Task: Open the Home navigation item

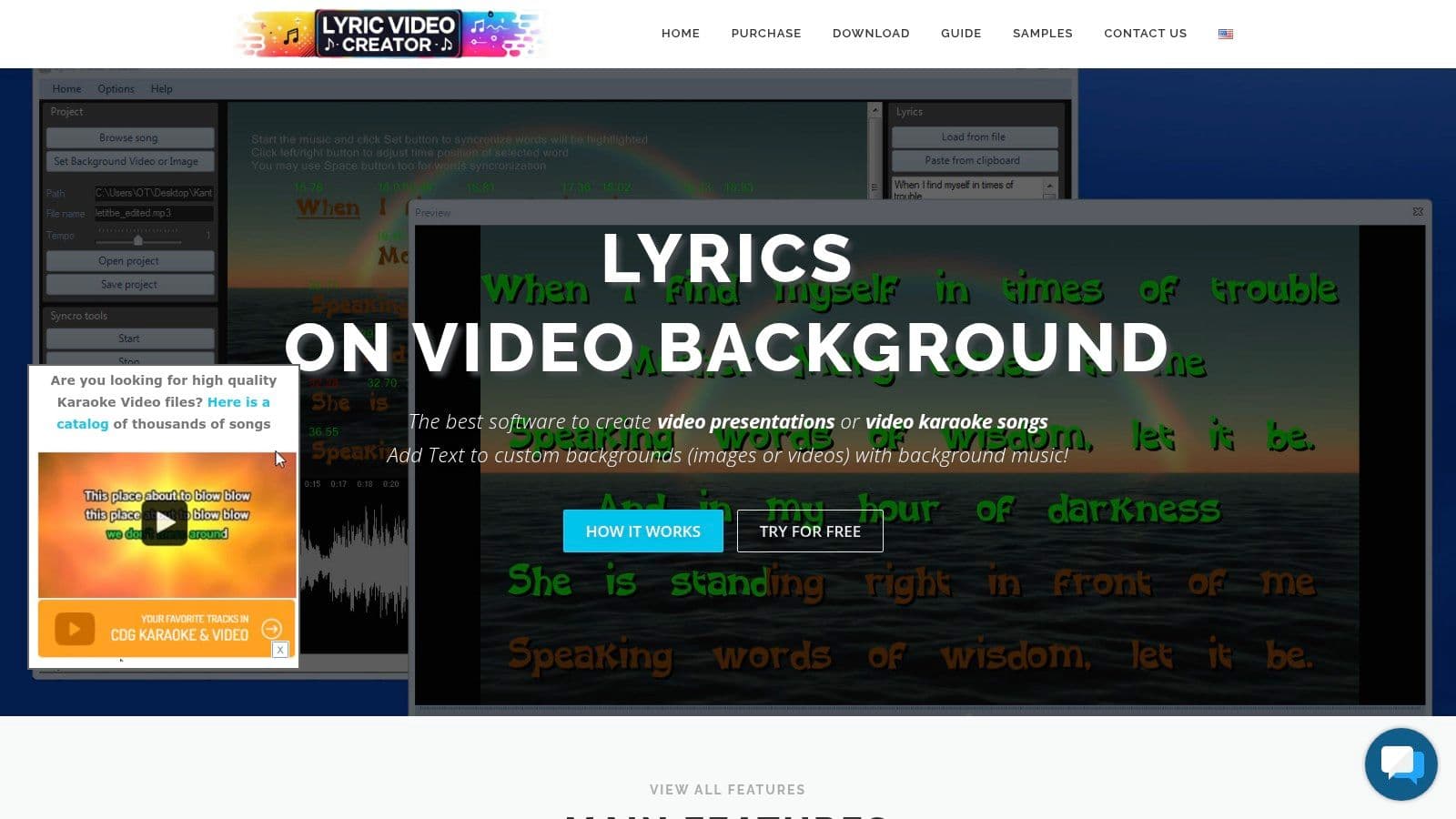Action: tap(680, 34)
